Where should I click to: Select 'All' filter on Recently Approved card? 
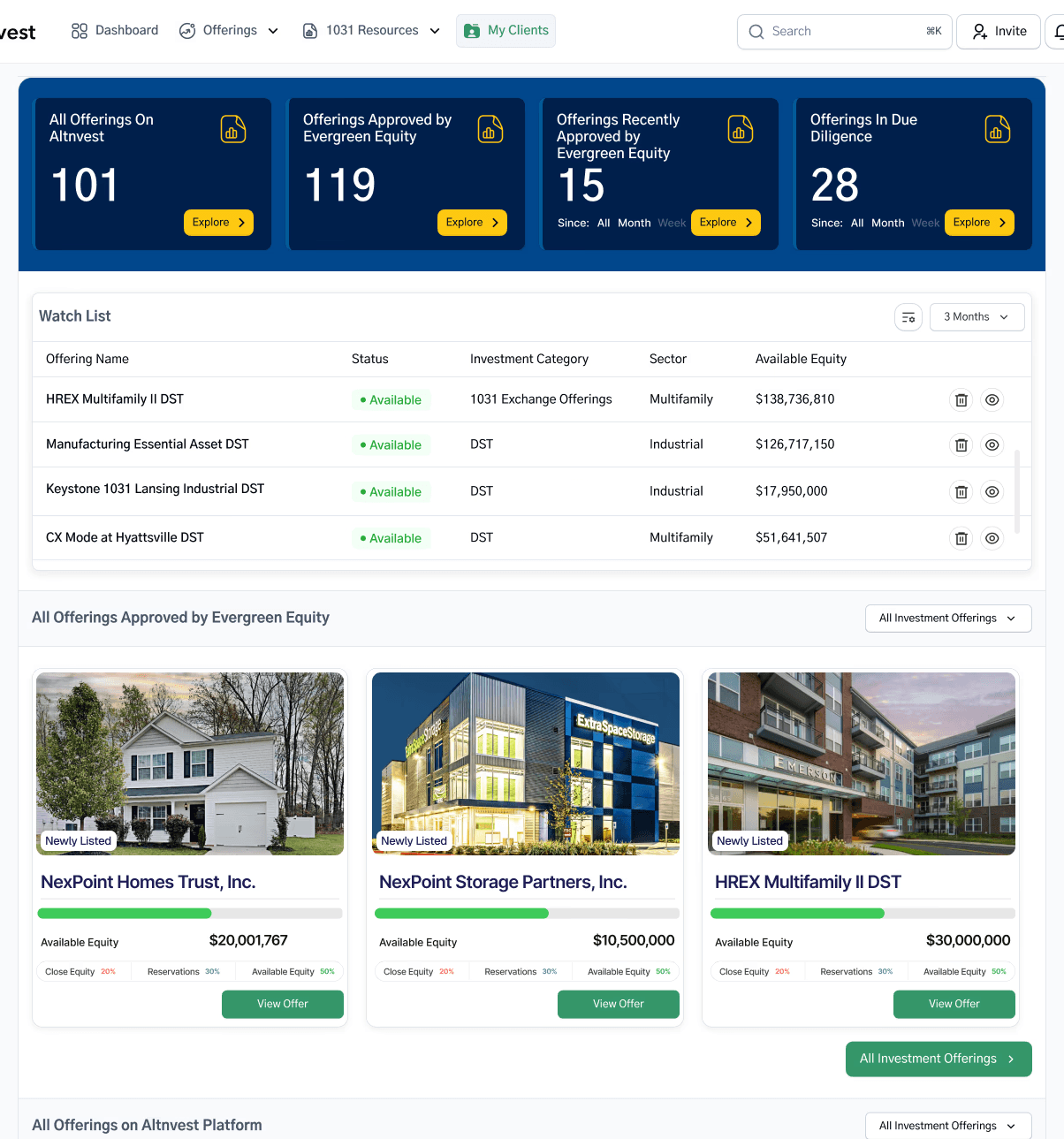(604, 224)
